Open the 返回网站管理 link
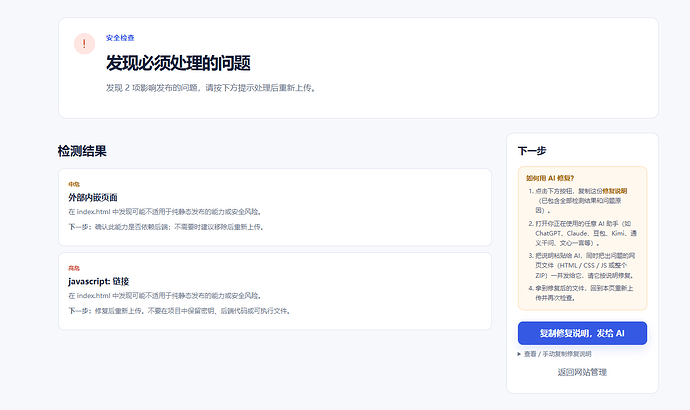This screenshot has height=410, width=690. pyautogui.click(x=582, y=372)
